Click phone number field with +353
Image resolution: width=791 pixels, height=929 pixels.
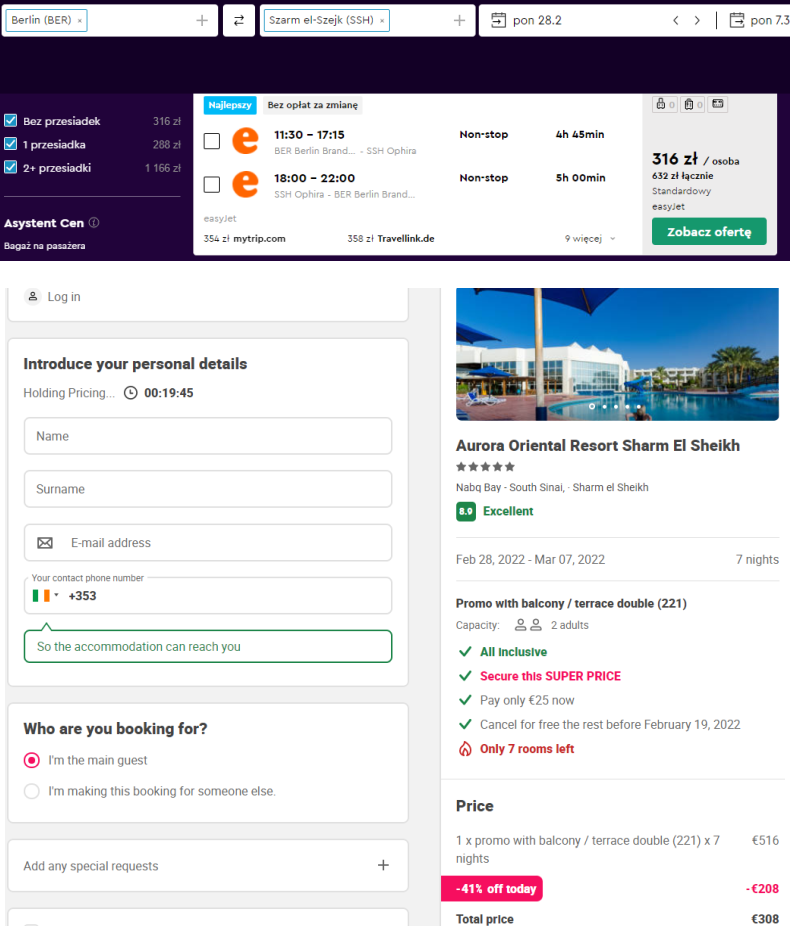coord(208,595)
